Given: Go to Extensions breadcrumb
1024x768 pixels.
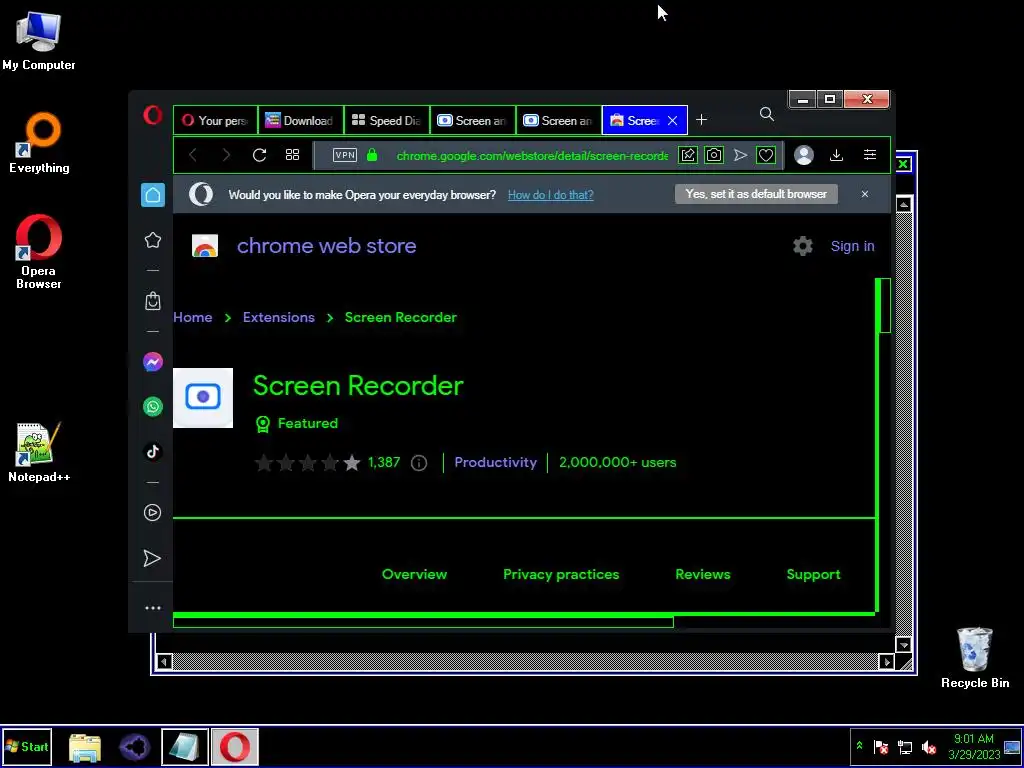Looking at the screenshot, I should [279, 317].
